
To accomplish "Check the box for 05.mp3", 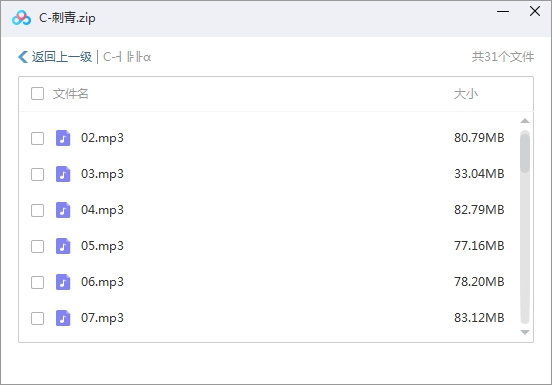I will click(x=37, y=246).
